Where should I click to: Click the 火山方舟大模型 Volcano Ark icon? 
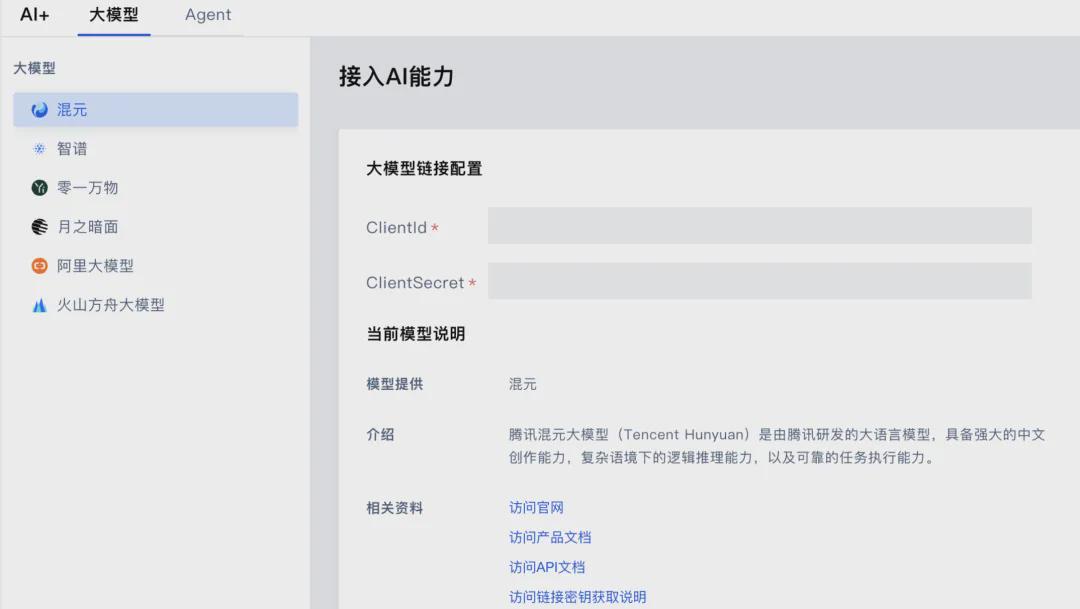click(x=37, y=304)
